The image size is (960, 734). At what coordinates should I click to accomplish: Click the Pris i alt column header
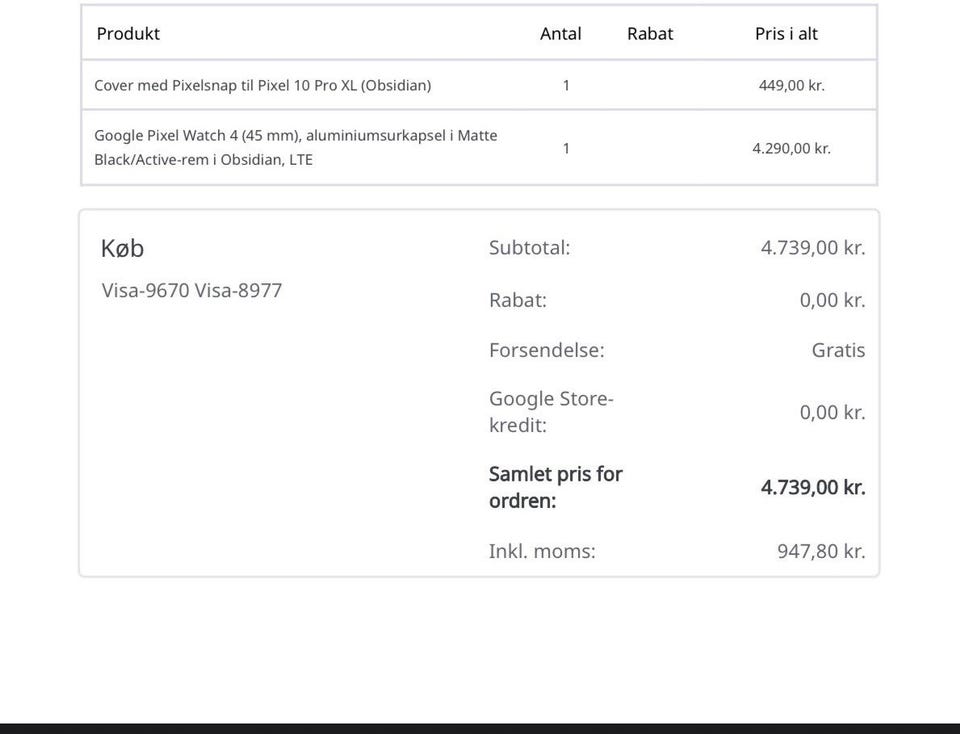[786, 34]
